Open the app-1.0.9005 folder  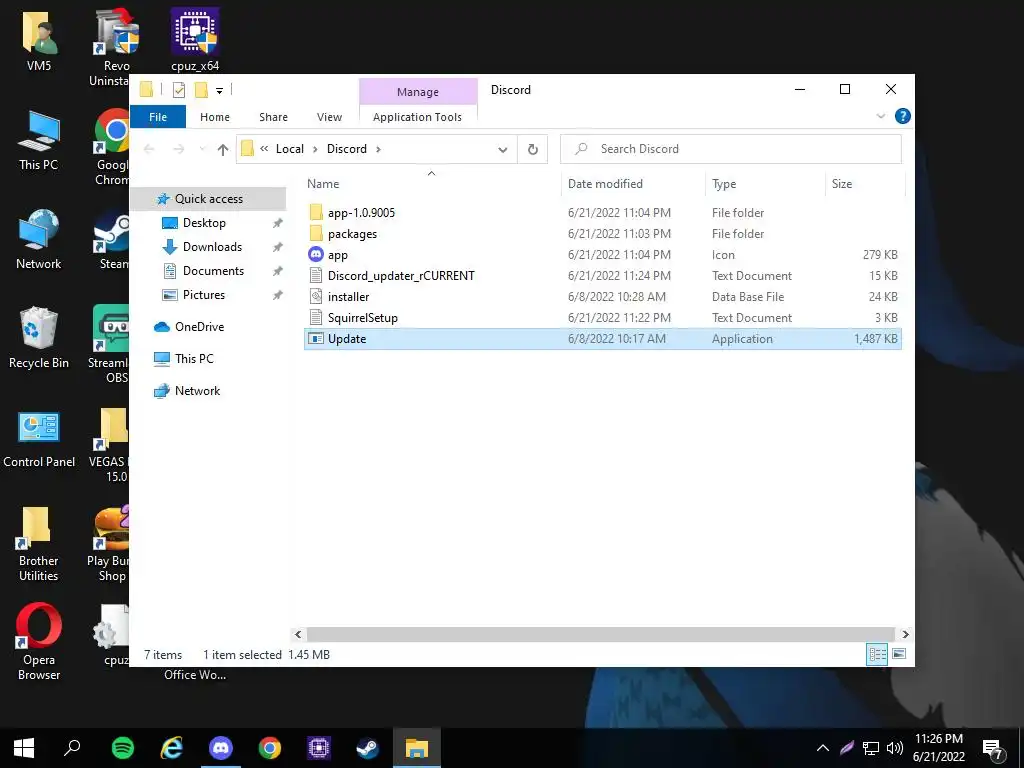pos(361,213)
